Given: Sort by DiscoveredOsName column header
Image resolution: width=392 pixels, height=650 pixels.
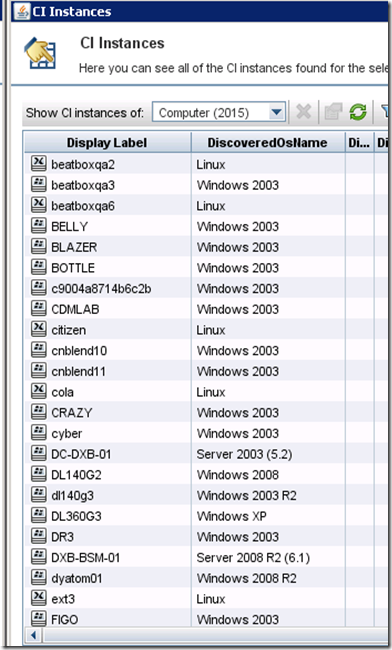Looking at the screenshot, I should pos(268,143).
